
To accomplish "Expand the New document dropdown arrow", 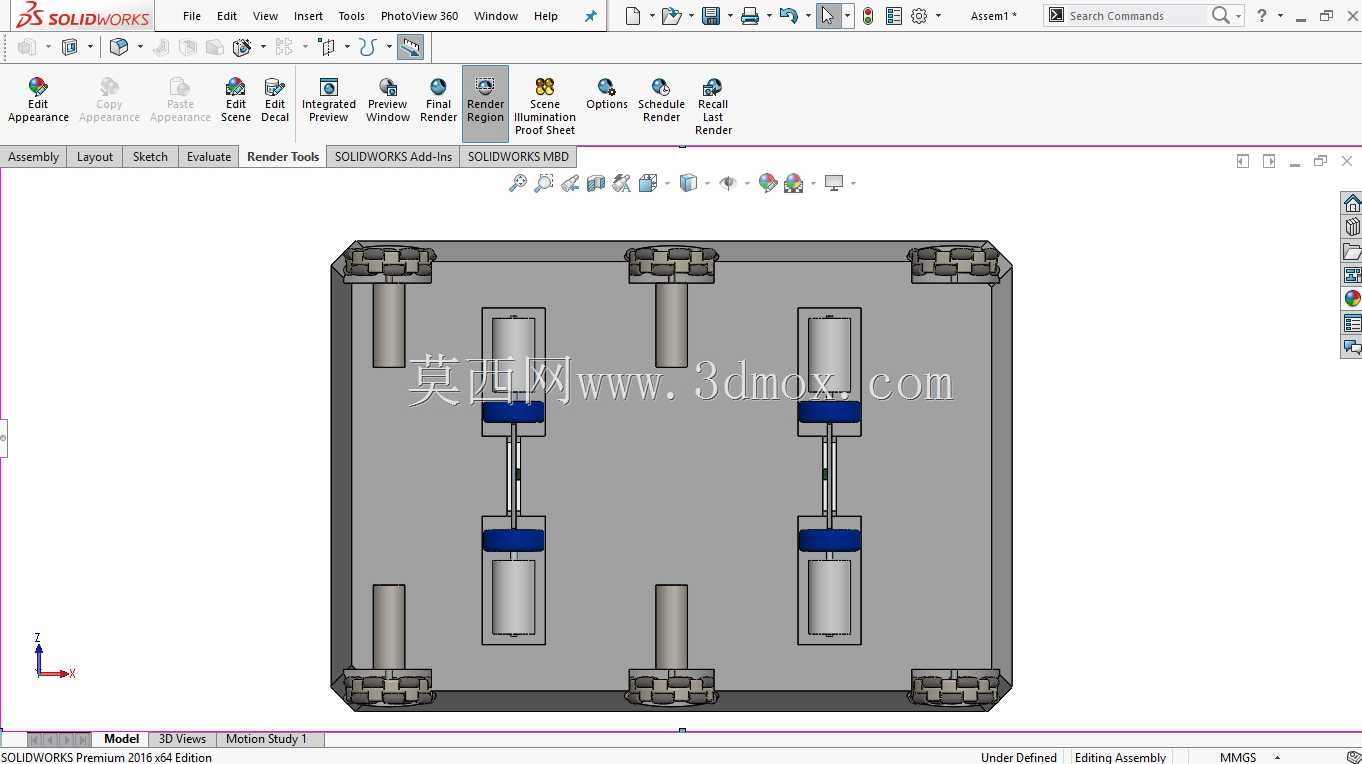I will click(x=651, y=16).
